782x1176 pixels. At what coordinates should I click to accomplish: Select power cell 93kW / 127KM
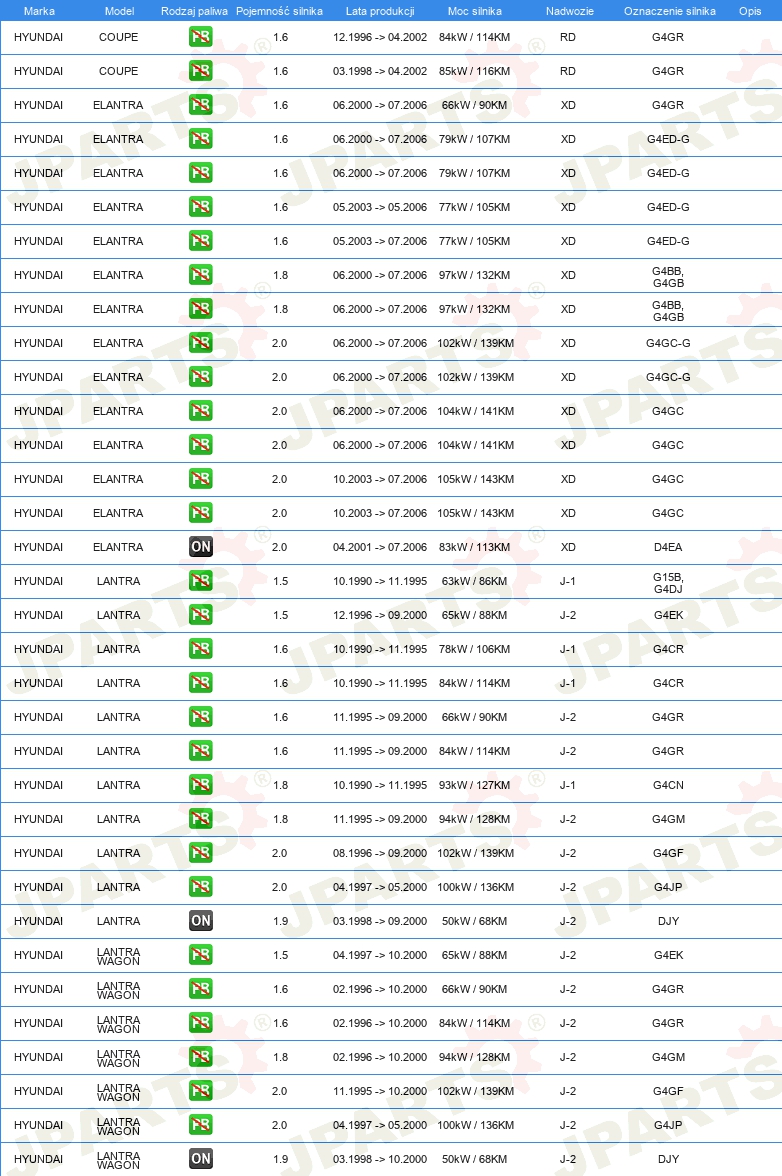475,785
